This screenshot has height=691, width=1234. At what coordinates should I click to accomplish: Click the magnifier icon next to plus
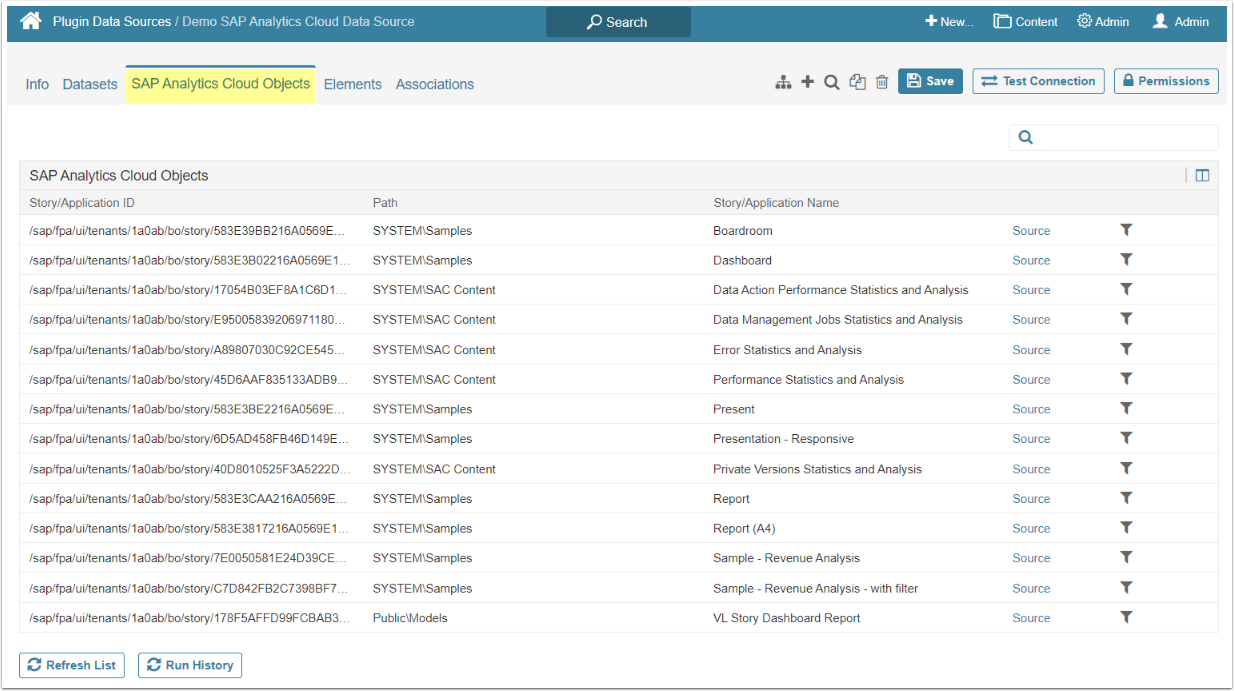pyautogui.click(x=831, y=82)
